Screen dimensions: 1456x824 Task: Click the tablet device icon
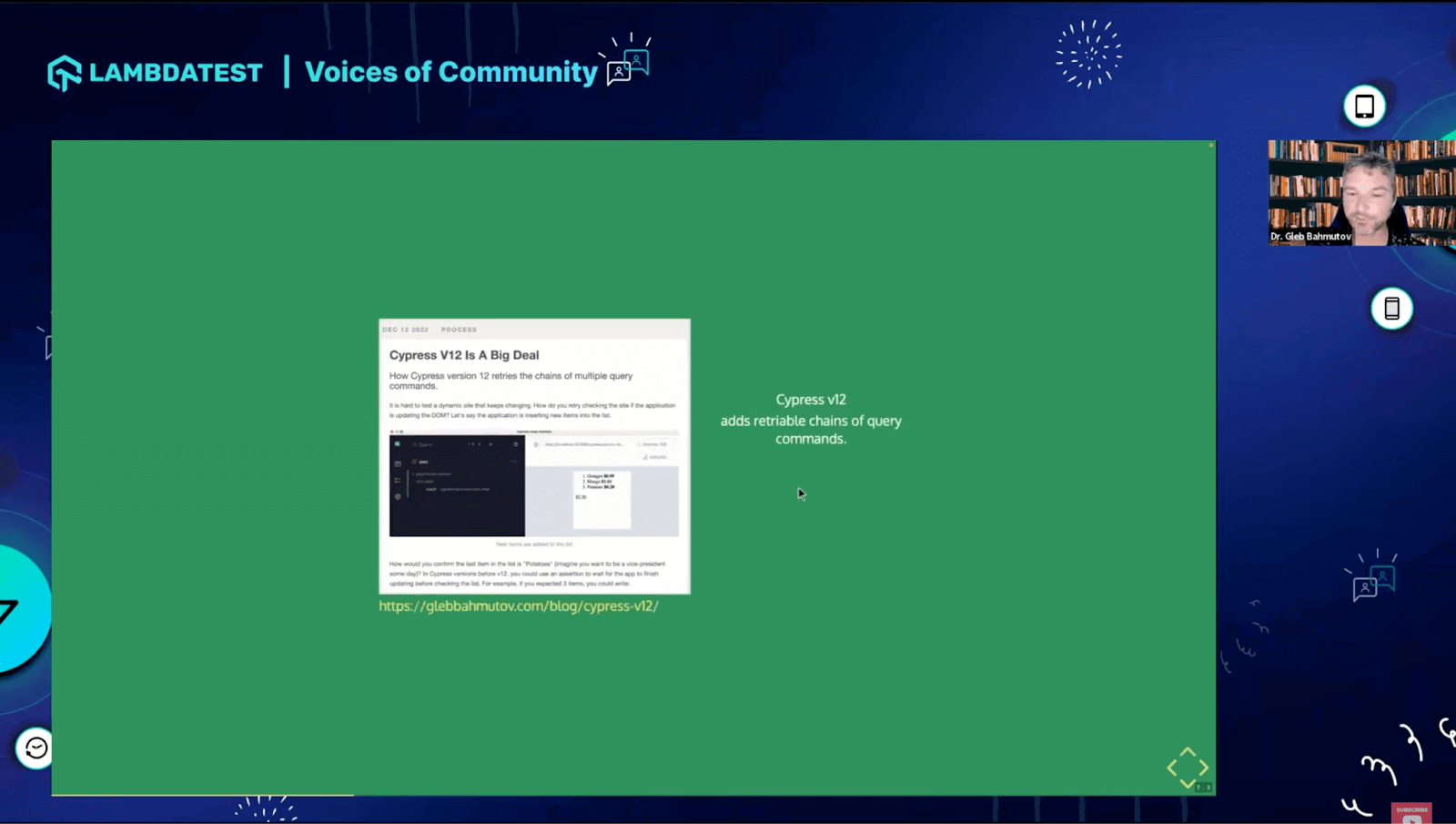tap(1364, 106)
